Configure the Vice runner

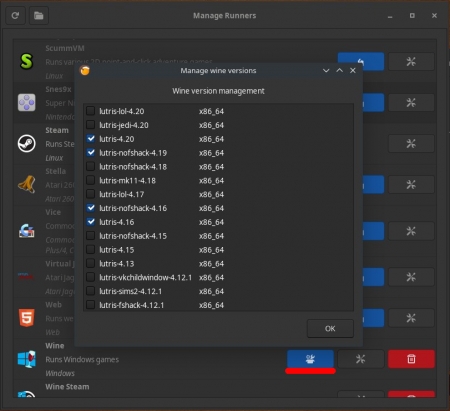411,231
